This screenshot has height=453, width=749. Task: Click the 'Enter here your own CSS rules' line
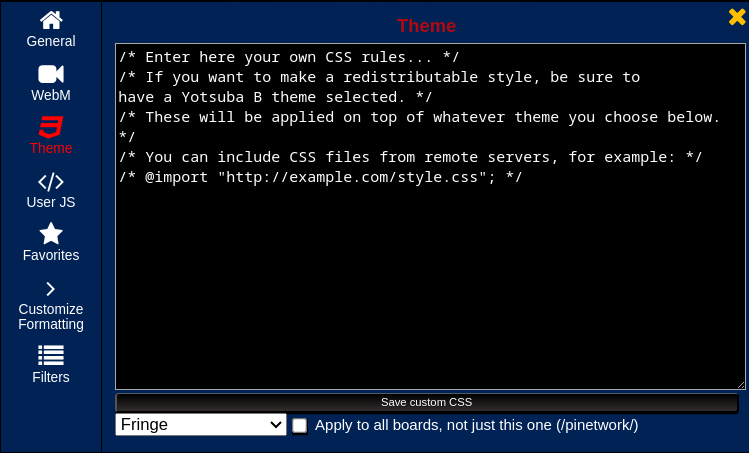point(289,57)
